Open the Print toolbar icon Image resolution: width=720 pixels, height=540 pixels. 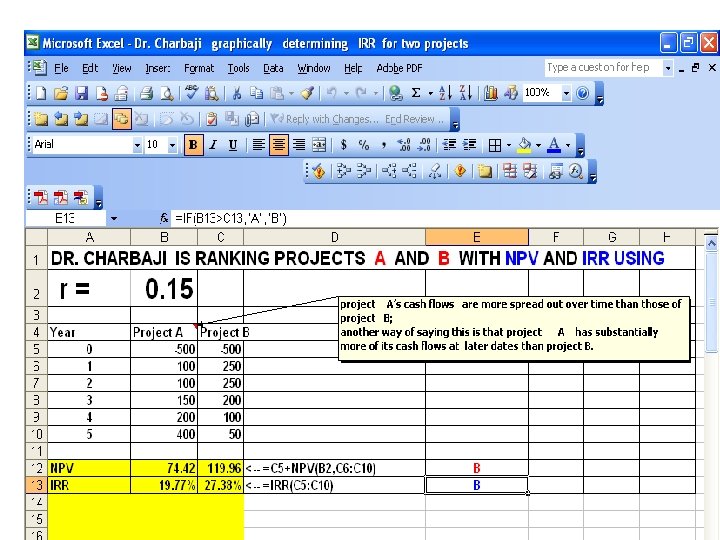pos(146,93)
